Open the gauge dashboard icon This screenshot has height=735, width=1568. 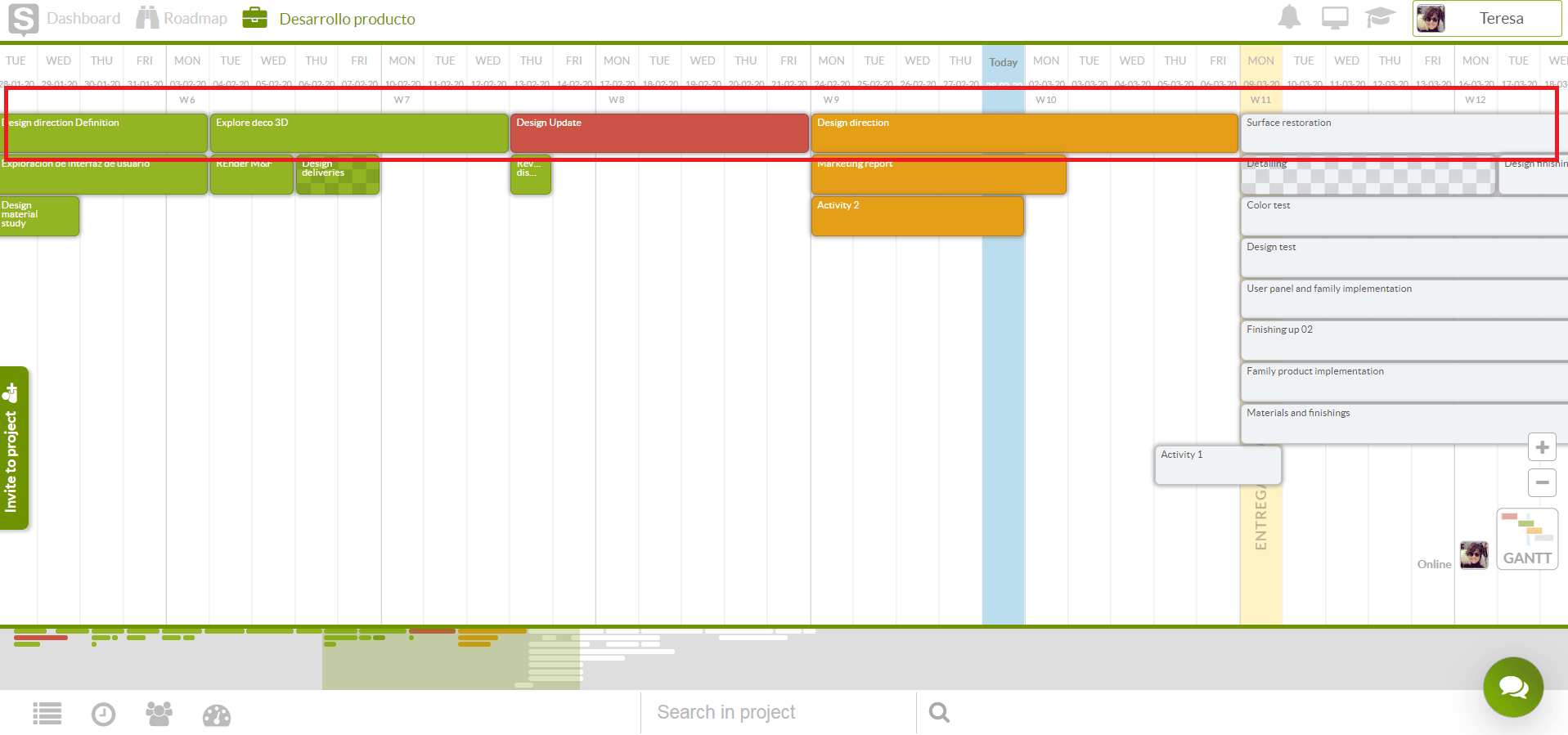pos(217,715)
